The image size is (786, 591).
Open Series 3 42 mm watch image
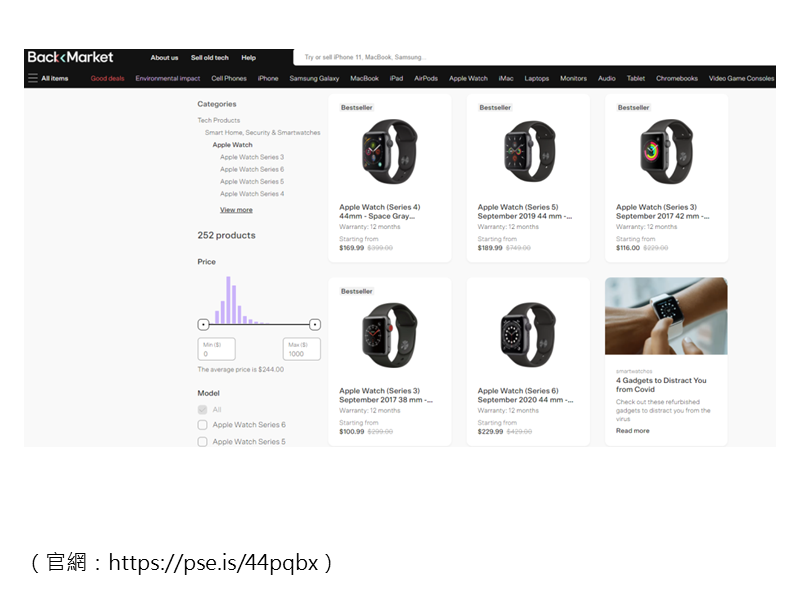coord(667,151)
